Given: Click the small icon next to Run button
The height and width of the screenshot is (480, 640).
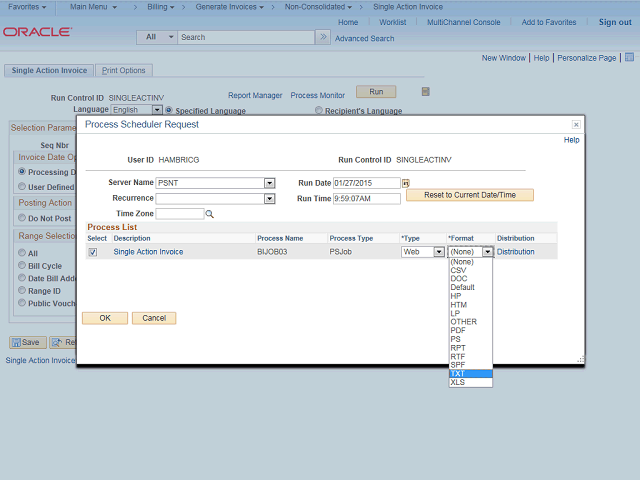Looking at the screenshot, I should click(425, 92).
